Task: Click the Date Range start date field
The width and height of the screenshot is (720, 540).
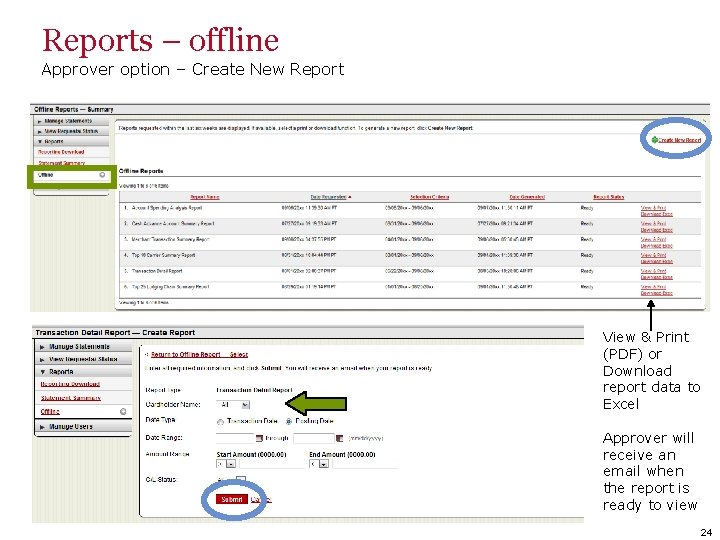Action: click(235, 439)
